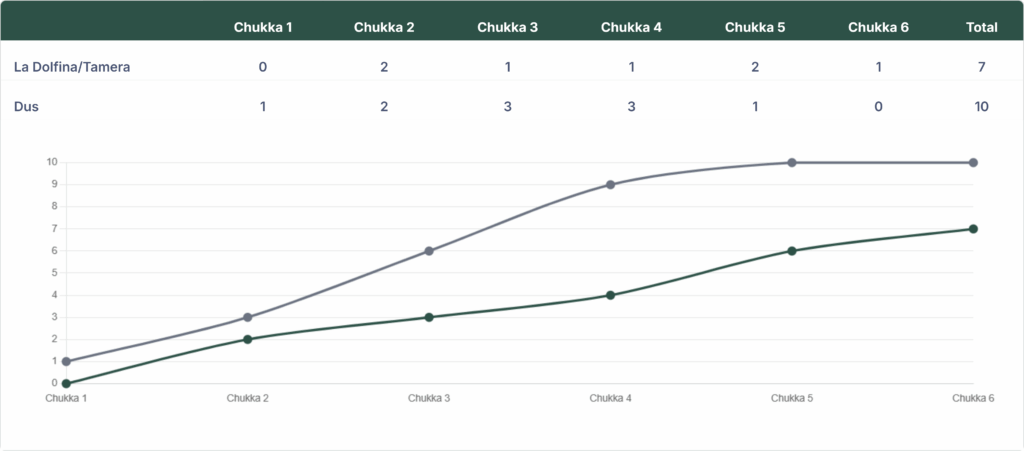Click the Chukka 3 column header
1024x451 pixels.
tap(507, 27)
